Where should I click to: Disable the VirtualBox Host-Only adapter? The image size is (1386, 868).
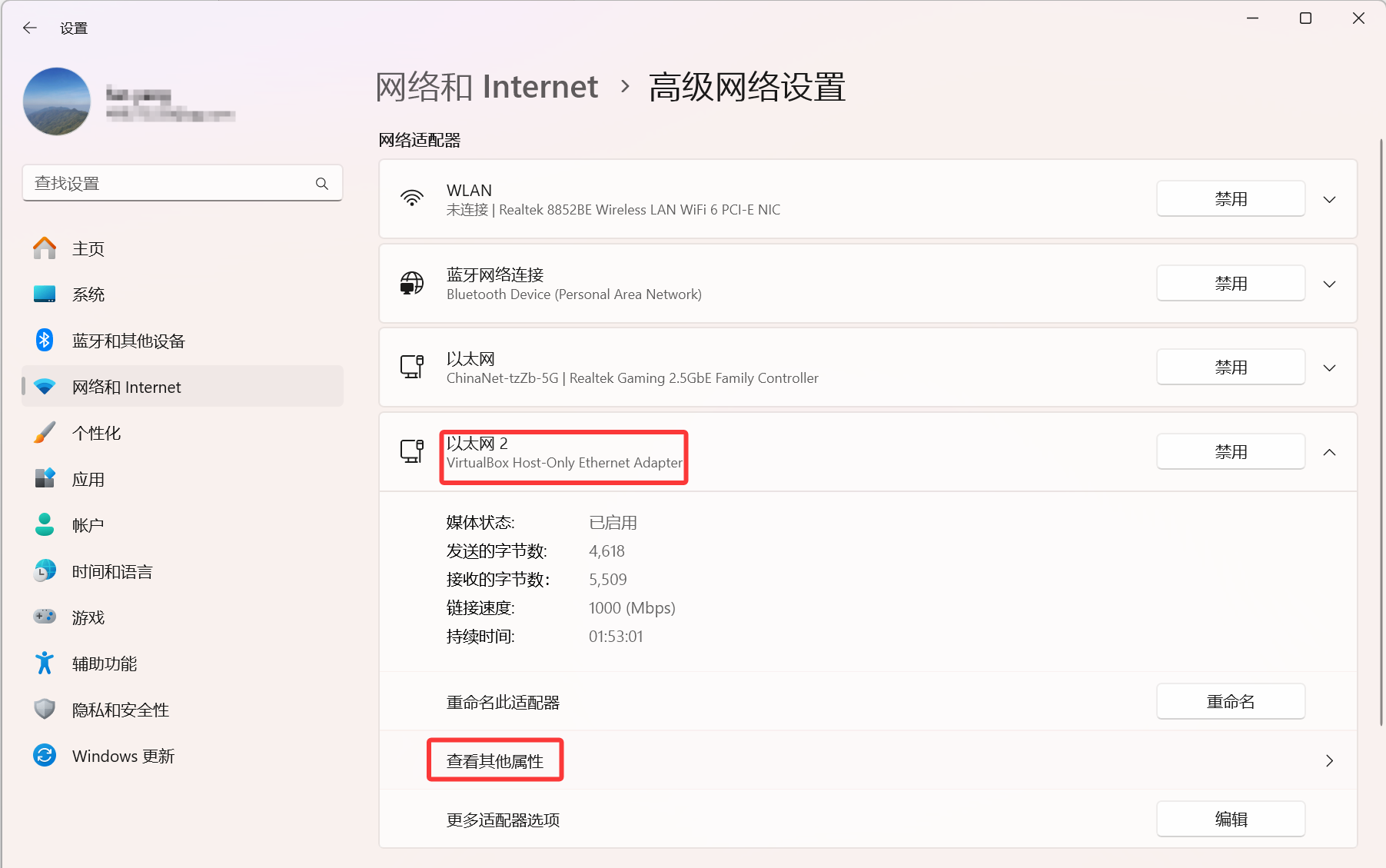[1230, 452]
